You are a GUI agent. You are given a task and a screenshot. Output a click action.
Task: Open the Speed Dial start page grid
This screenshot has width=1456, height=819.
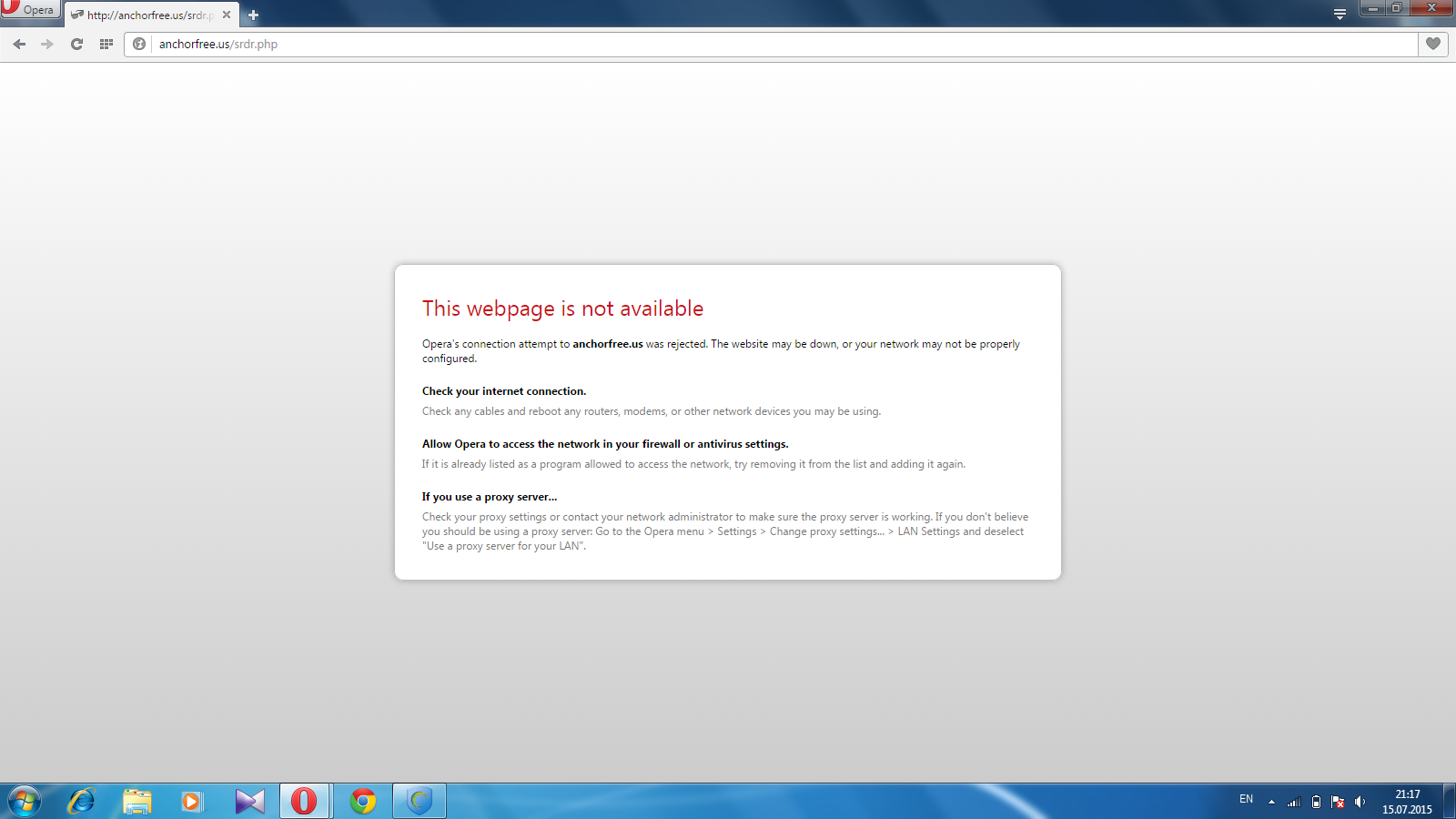click(106, 44)
